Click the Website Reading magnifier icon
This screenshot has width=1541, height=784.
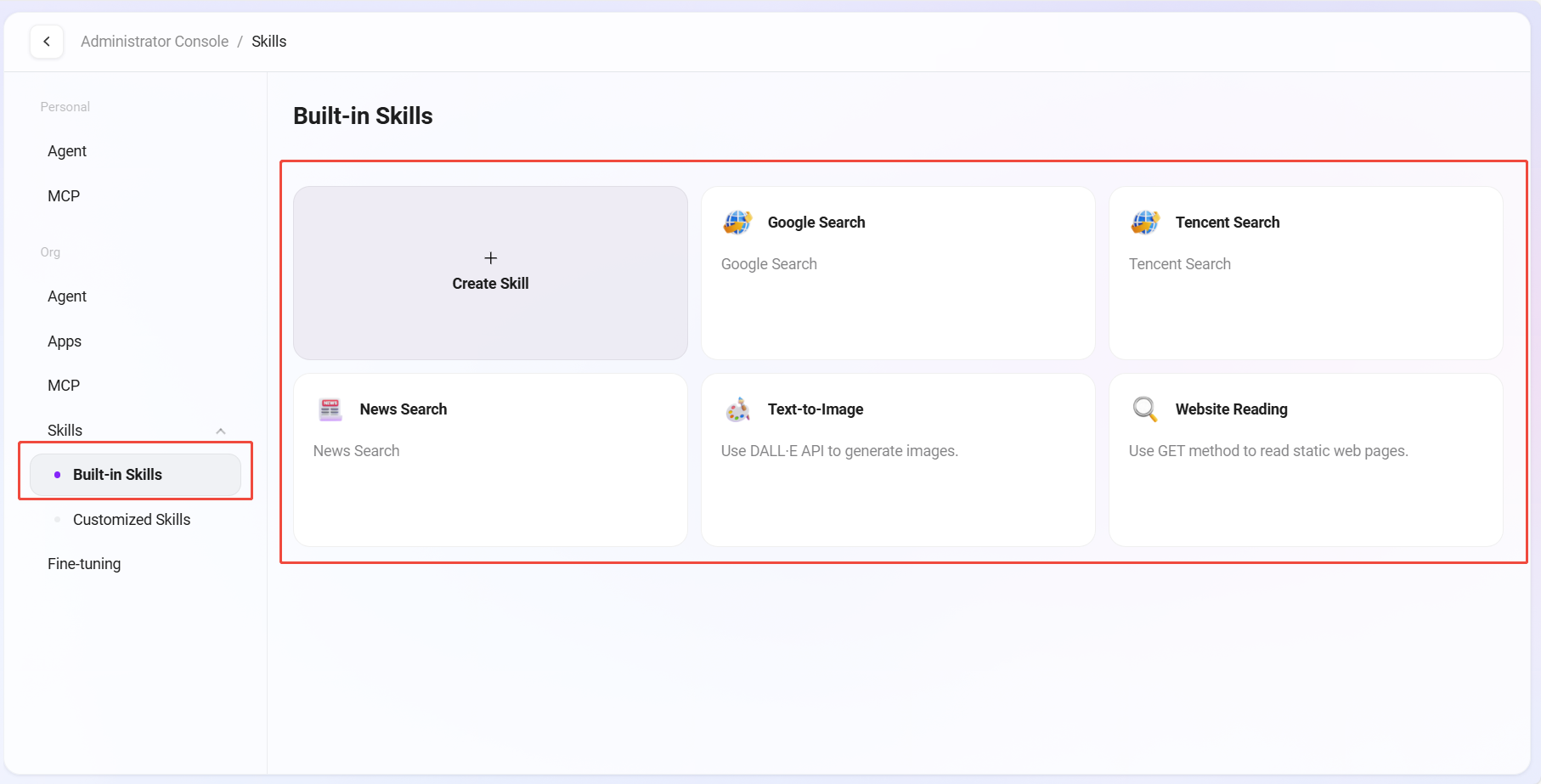[1145, 409]
